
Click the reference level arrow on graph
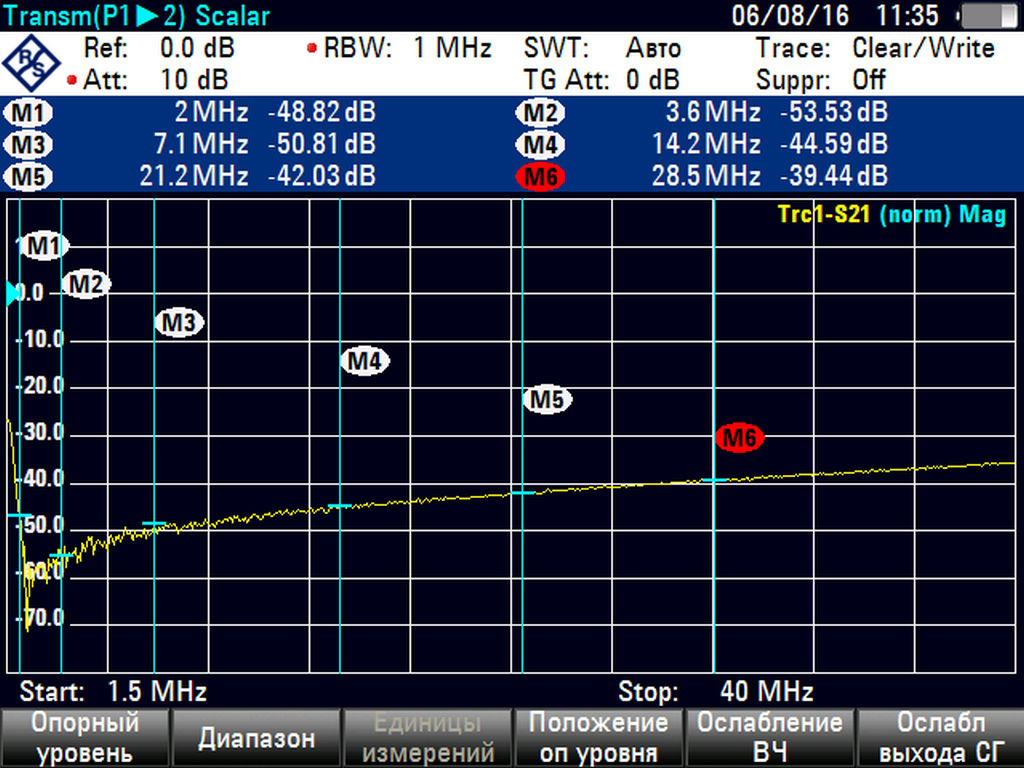12,293
